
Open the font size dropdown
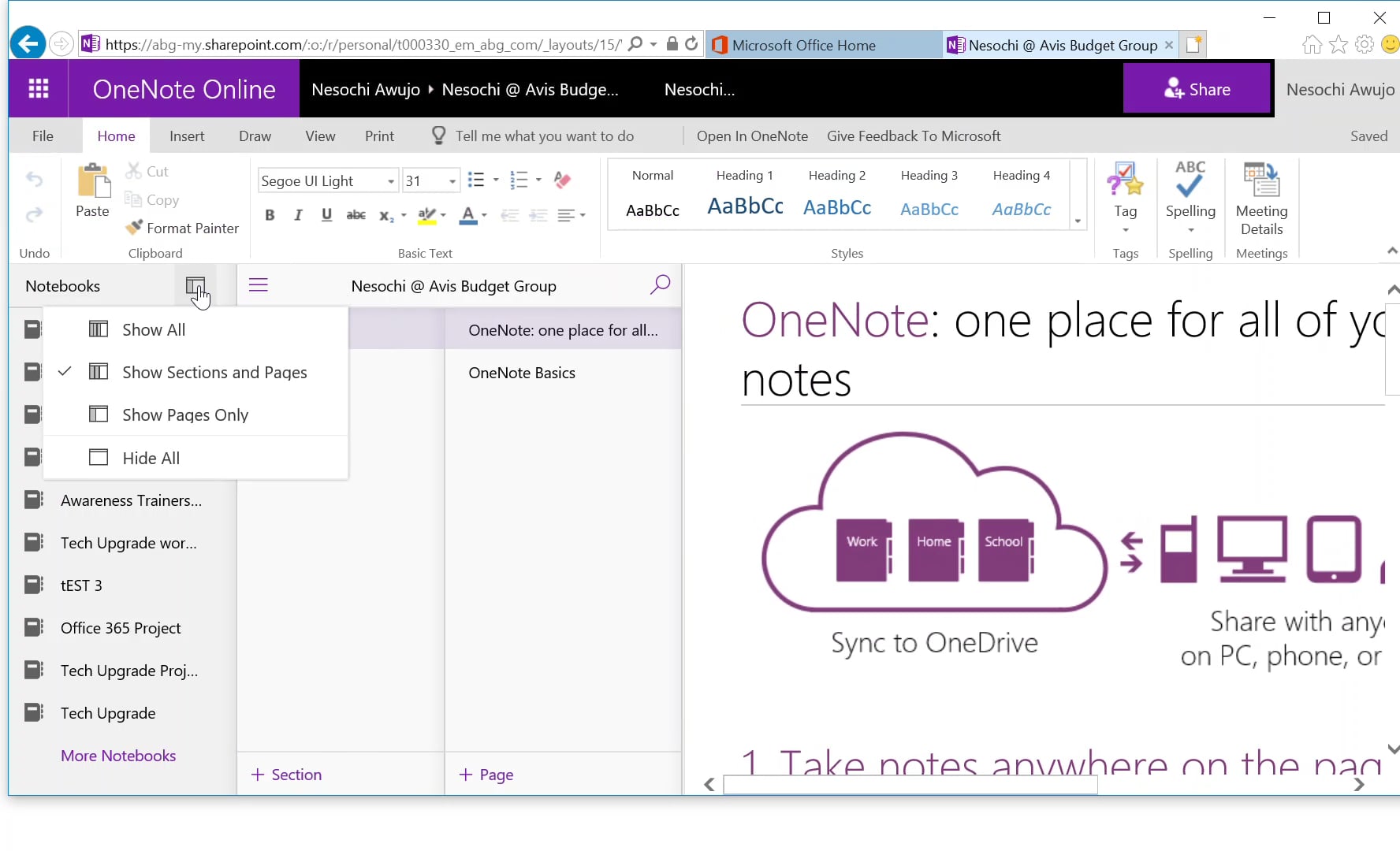pos(453,180)
